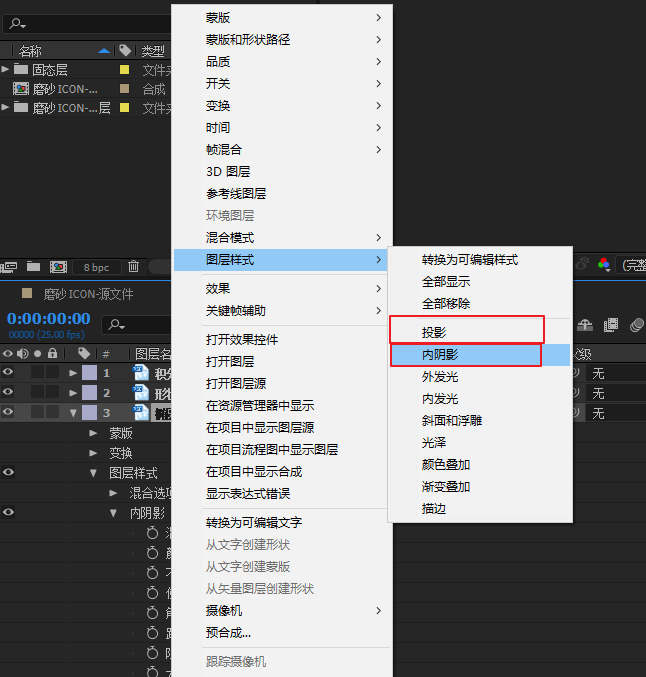Choose 全部移除 in the submenu
This screenshot has width=646, height=677.
point(479,304)
